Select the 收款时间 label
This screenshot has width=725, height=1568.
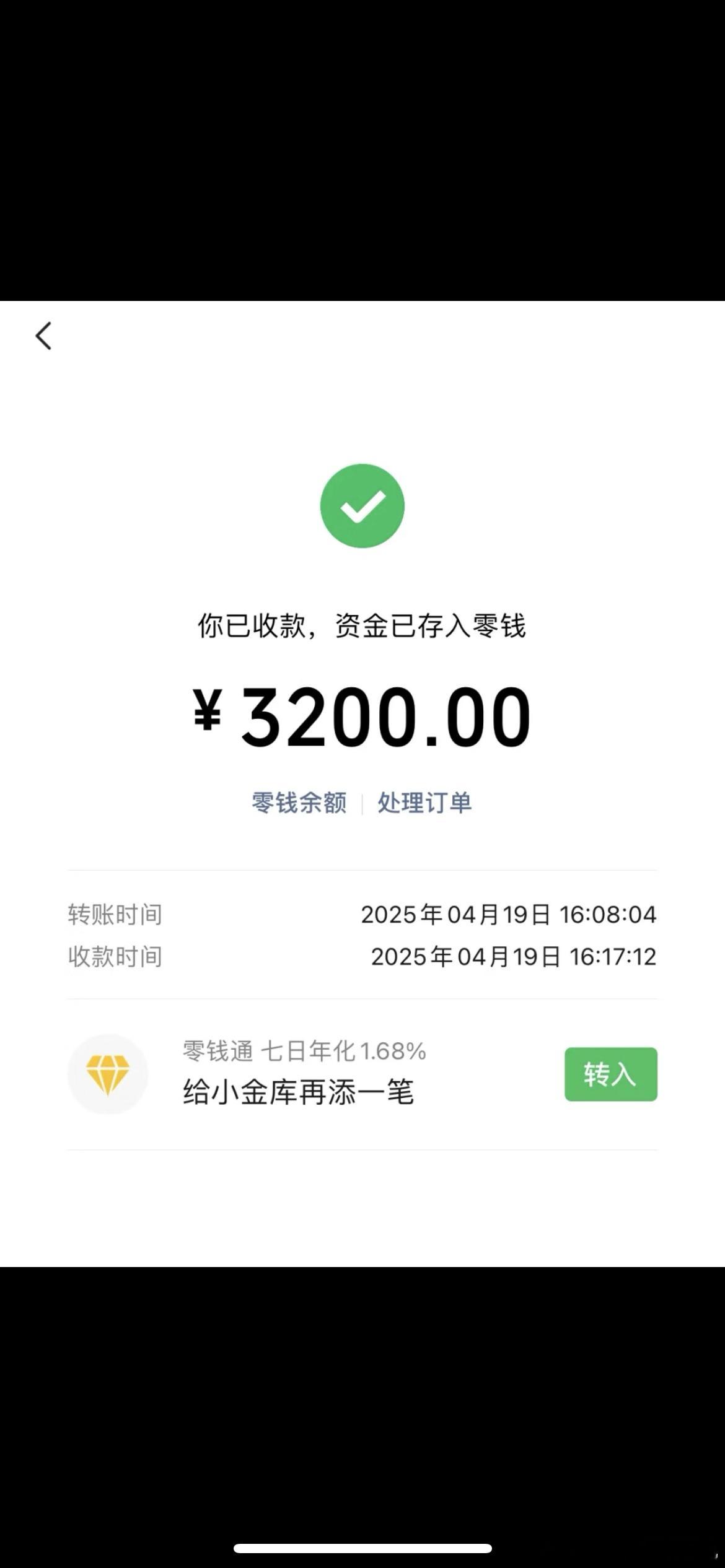115,957
